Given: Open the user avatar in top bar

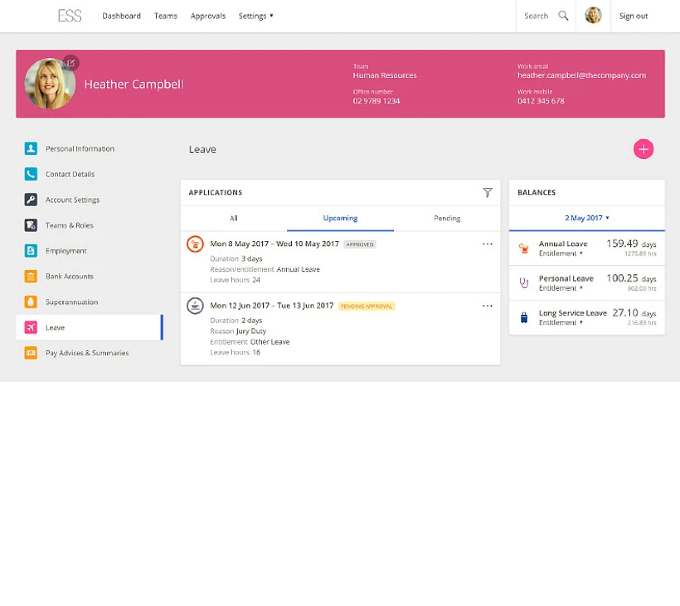Looking at the screenshot, I should coord(593,16).
